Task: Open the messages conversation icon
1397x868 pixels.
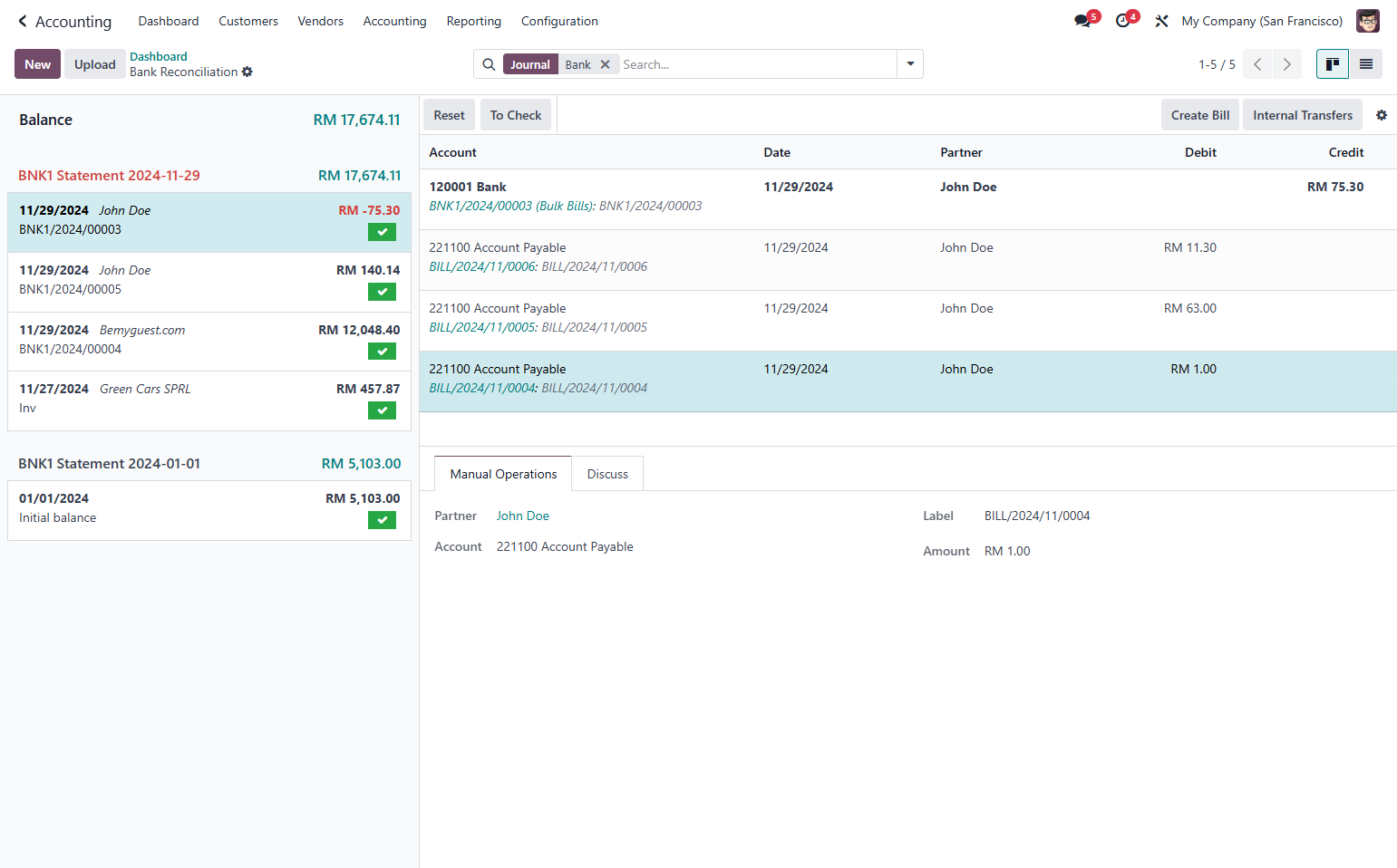Action: coord(1082,21)
